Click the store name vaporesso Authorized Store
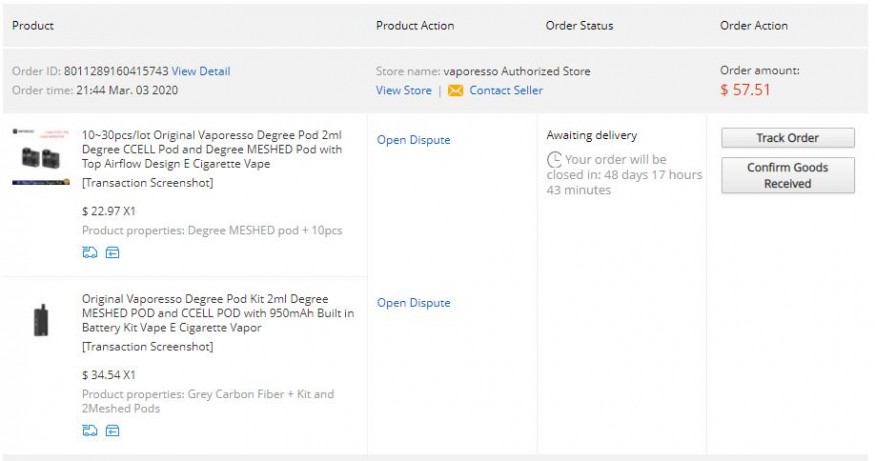Screen dimensions: 875x461 coord(517,71)
